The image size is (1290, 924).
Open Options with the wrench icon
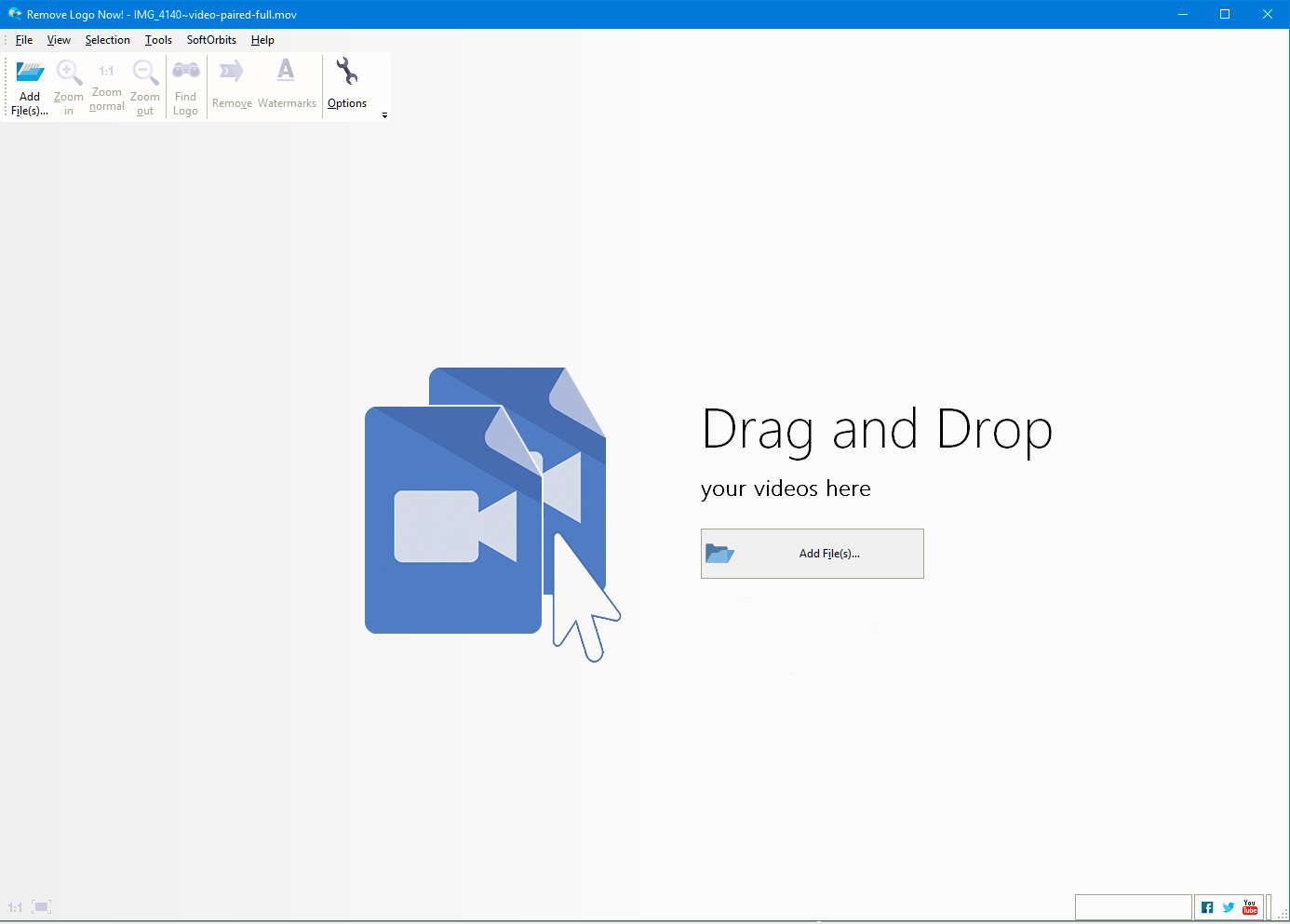coord(347,72)
